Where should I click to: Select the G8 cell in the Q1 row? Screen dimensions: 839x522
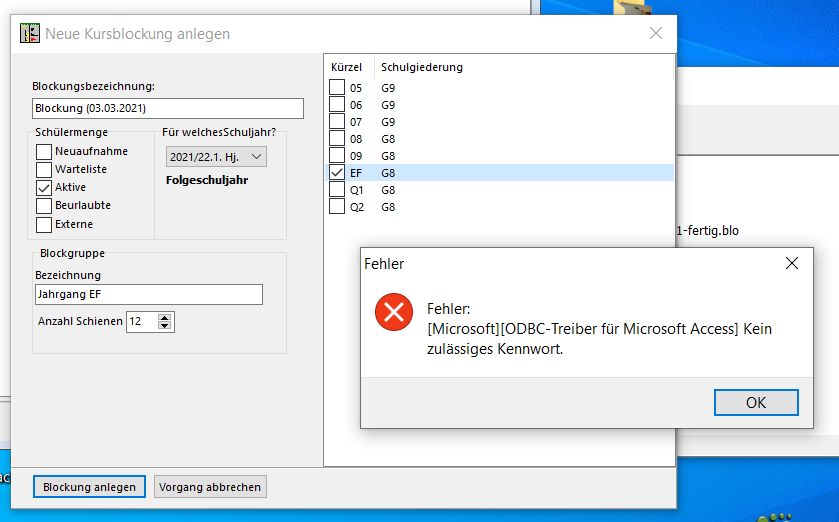[388, 190]
